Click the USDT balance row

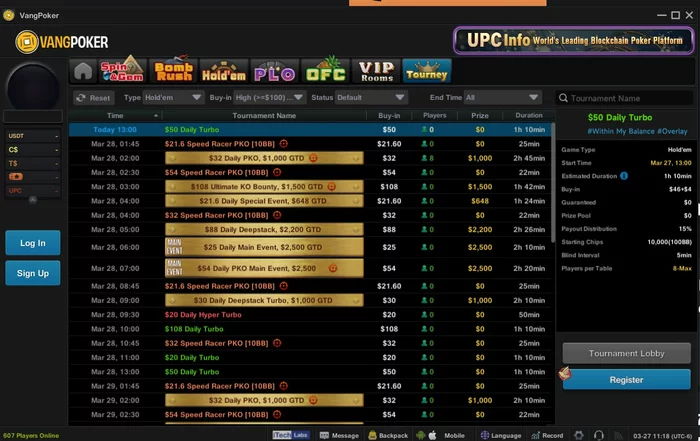pyautogui.click(x=33, y=136)
